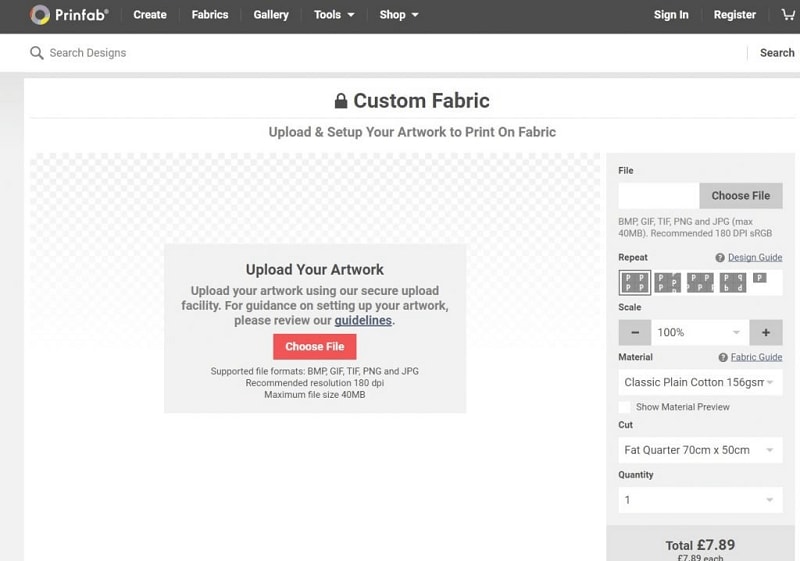This screenshot has width=800, height=561.
Task: Open the Gallery page
Action: [271, 15]
